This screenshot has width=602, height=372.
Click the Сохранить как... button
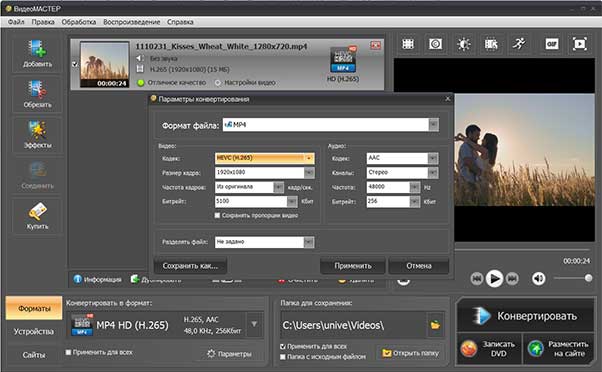190,266
